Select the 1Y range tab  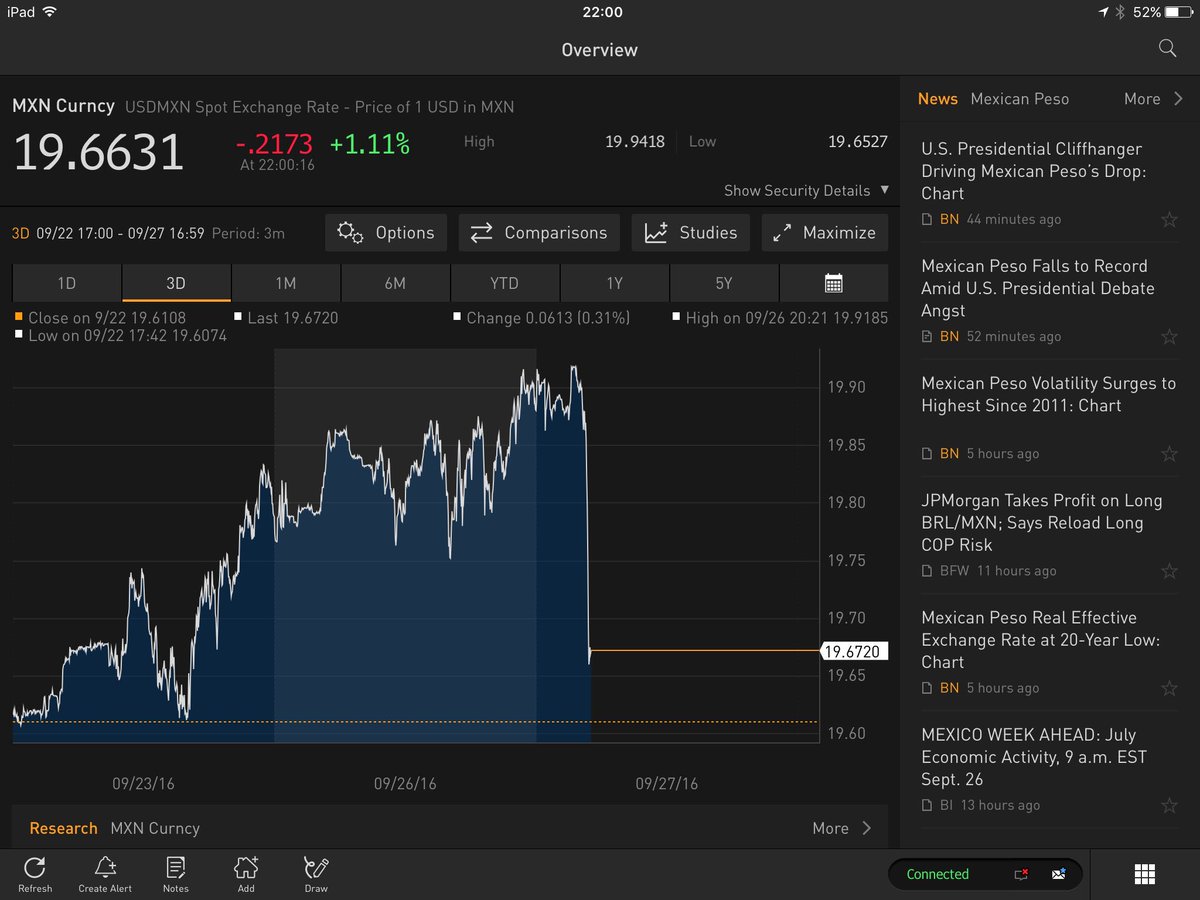614,283
